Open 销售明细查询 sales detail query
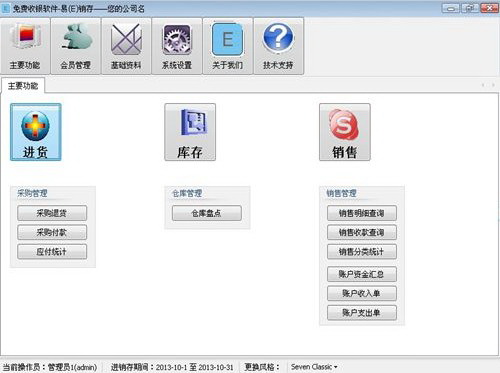Screen dimensions: 500x373 pyautogui.click(x=362, y=213)
